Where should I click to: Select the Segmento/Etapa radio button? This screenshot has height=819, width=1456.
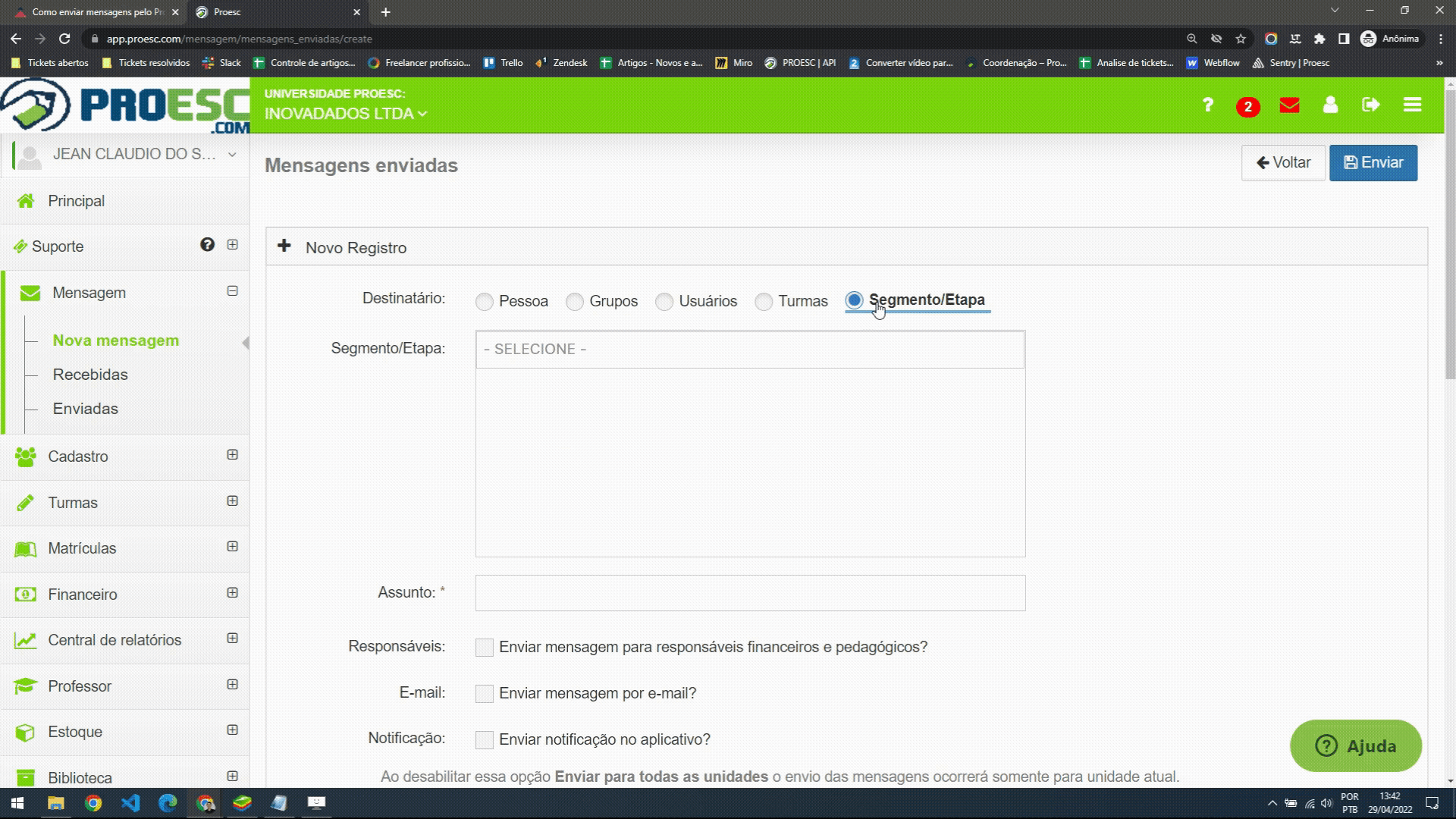click(853, 300)
